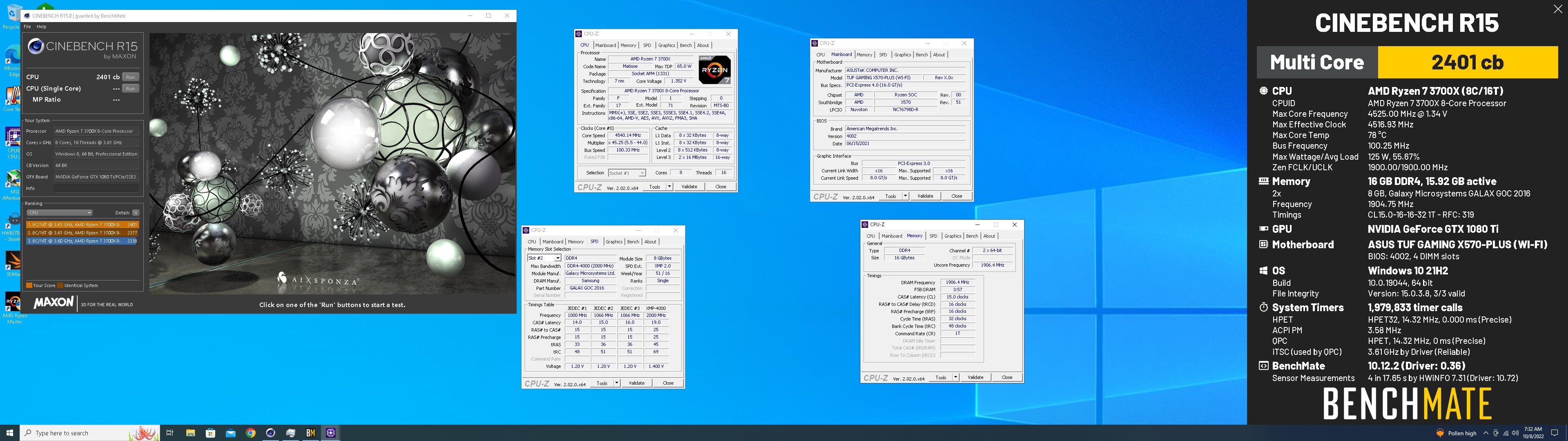
Task: Open Task View in taskbar
Action: [170, 433]
